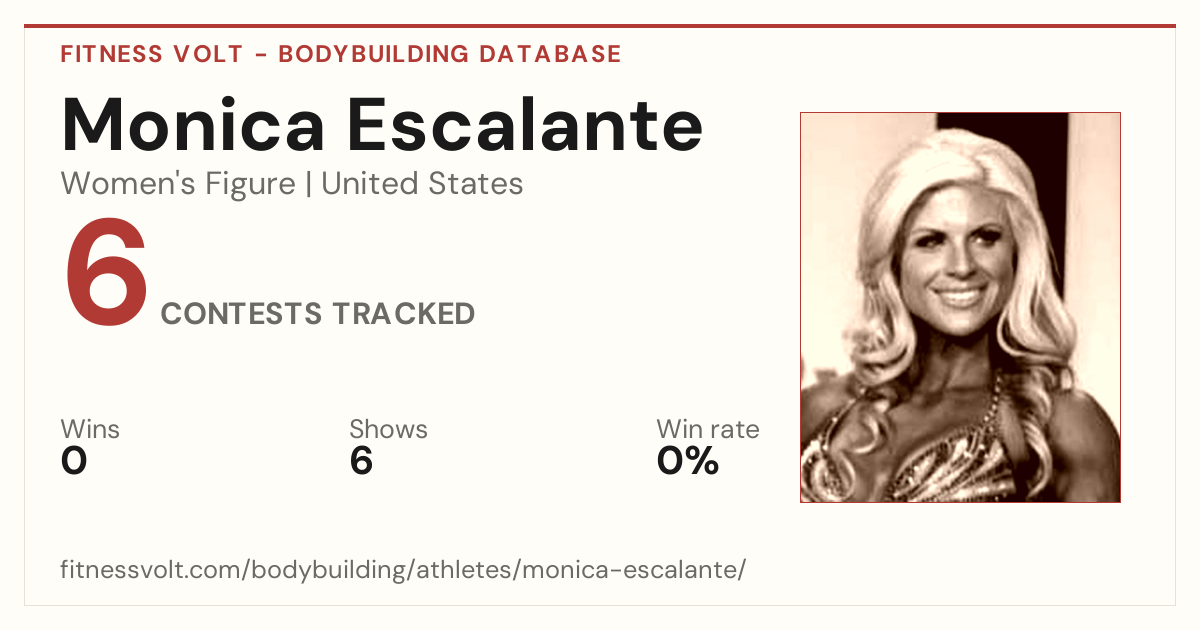Click the large red number 6
The height and width of the screenshot is (630, 1200).
(x=106, y=274)
